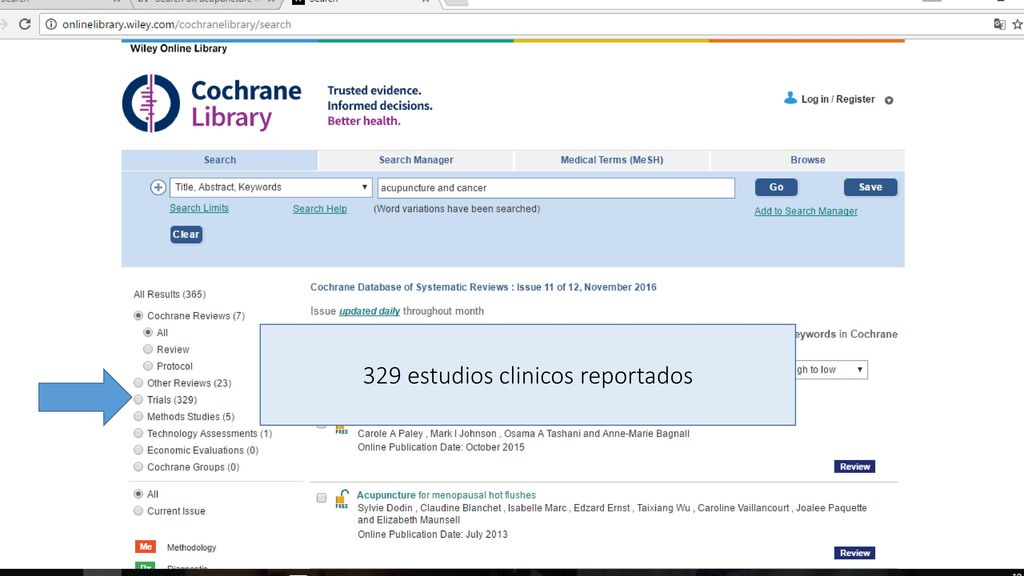Screen dimensions: 1024x576
Task: Click the Log in / Register link
Action: tap(838, 99)
